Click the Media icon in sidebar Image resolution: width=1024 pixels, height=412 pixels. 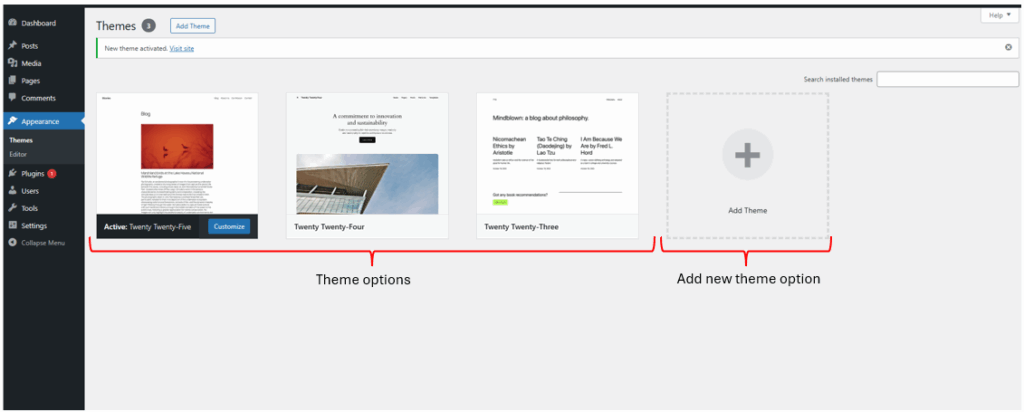coord(12,63)
